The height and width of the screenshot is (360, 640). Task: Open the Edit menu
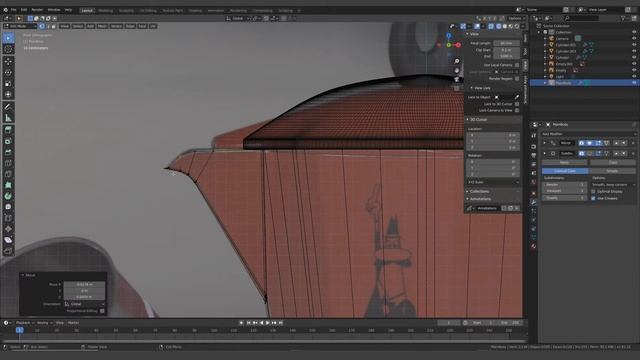(24, 10)
